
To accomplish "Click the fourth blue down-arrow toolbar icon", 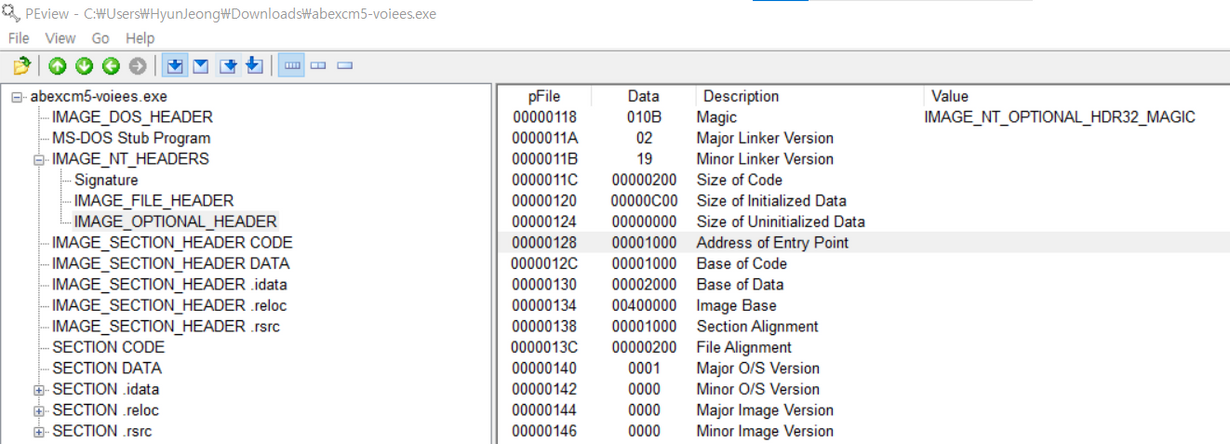I will (x=253, y=66).
